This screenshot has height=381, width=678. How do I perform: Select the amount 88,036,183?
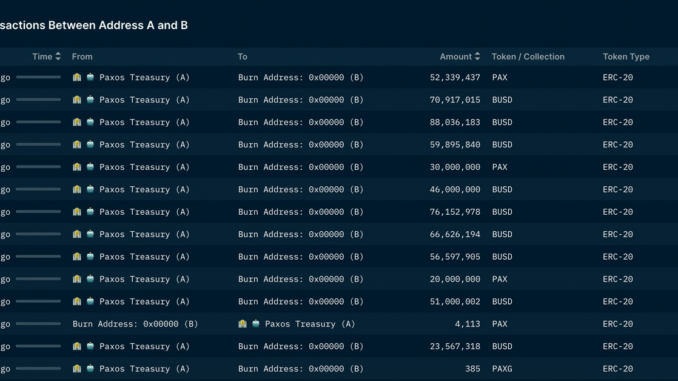click(x=455, y=122)
